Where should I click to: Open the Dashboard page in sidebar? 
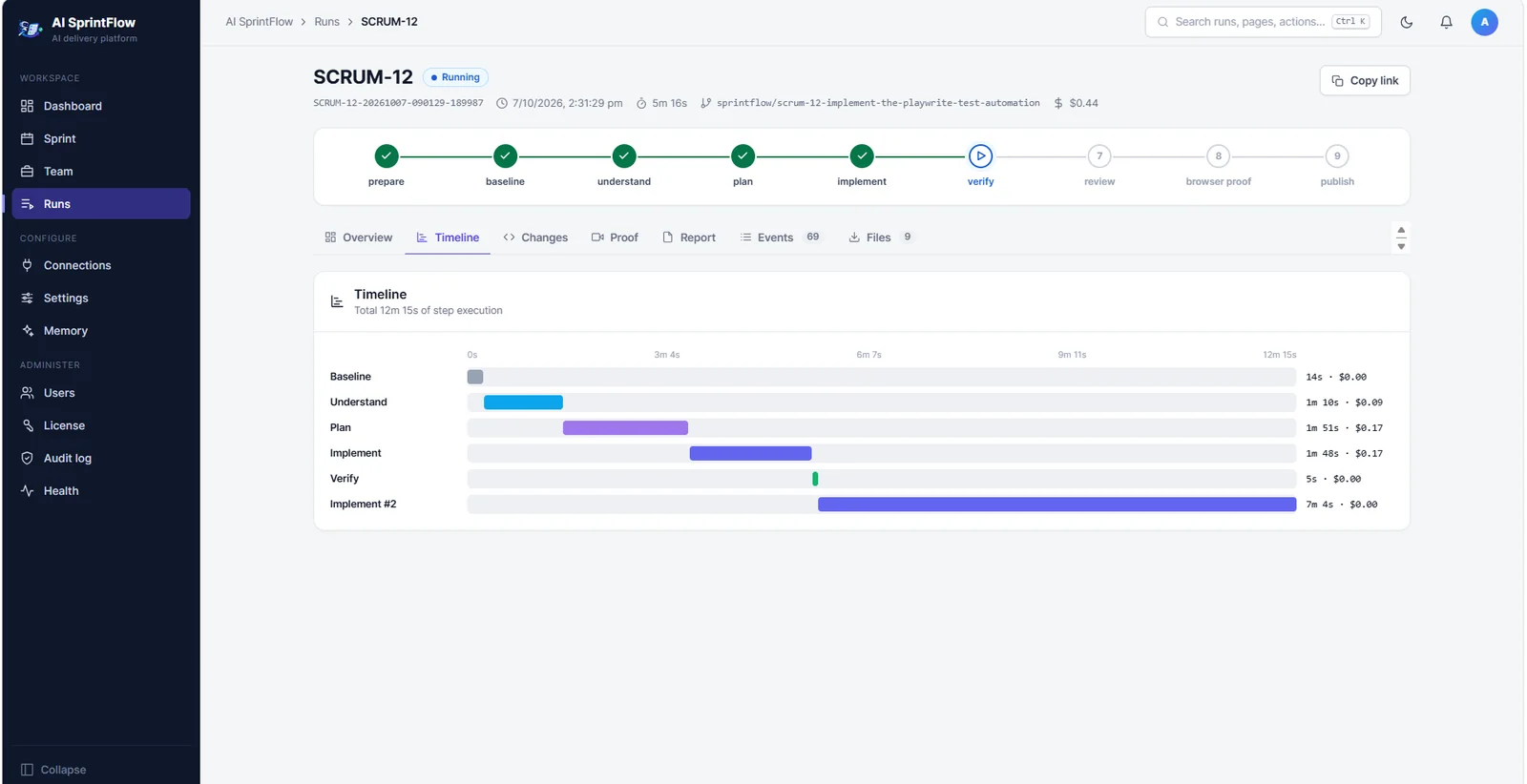[100, 106]
